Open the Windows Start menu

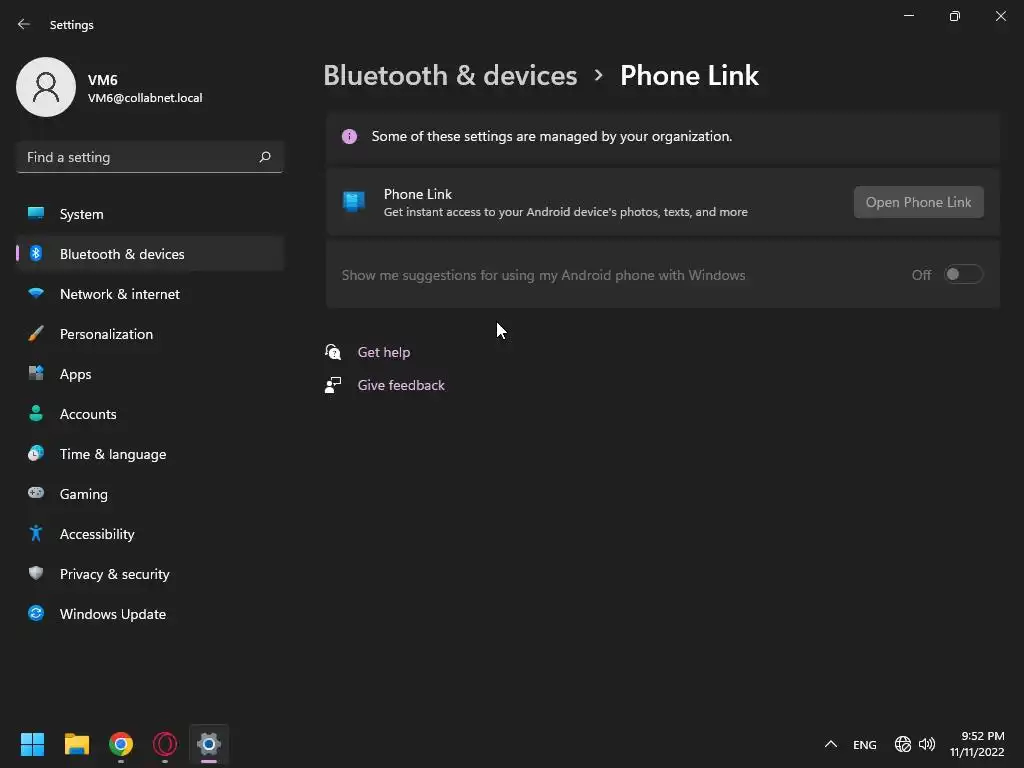[32, 744]
